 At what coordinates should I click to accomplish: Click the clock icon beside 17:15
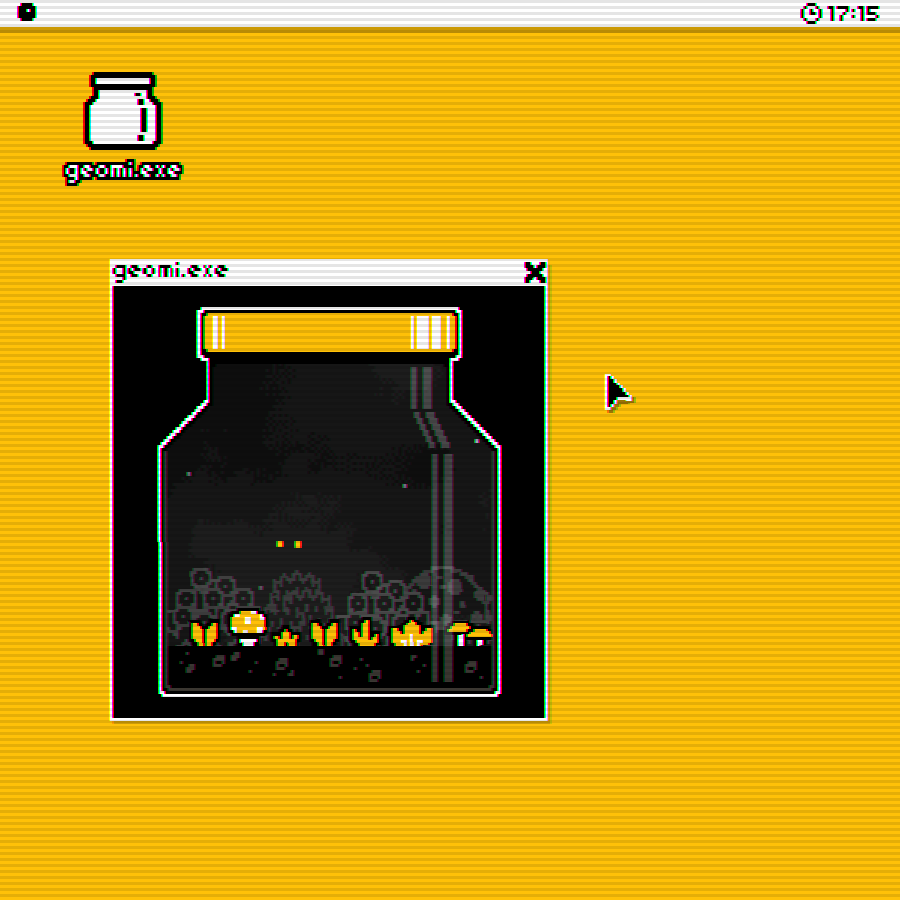tap(810, 13)
